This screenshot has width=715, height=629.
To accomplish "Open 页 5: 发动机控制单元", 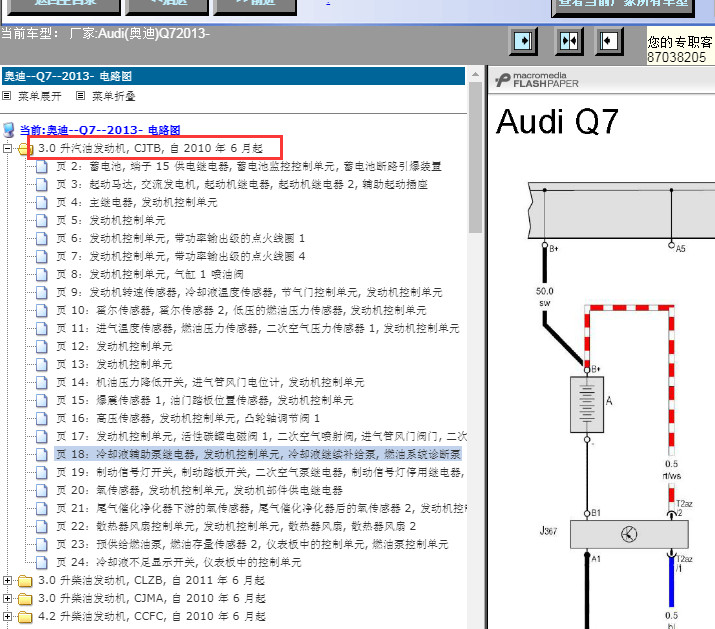I will click(x=111, y=220).
